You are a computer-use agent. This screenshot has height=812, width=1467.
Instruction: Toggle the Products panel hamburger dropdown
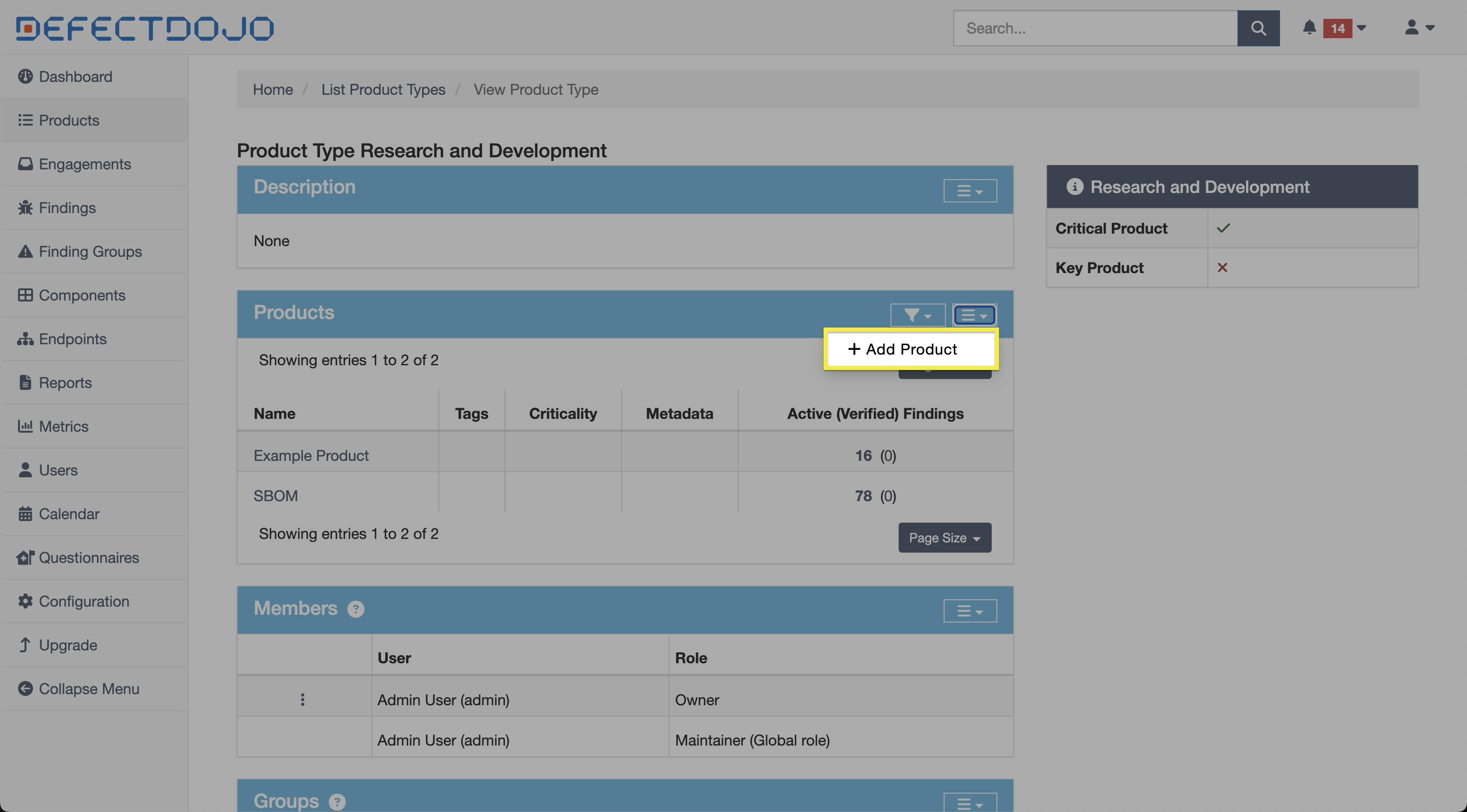click(975, 315)
